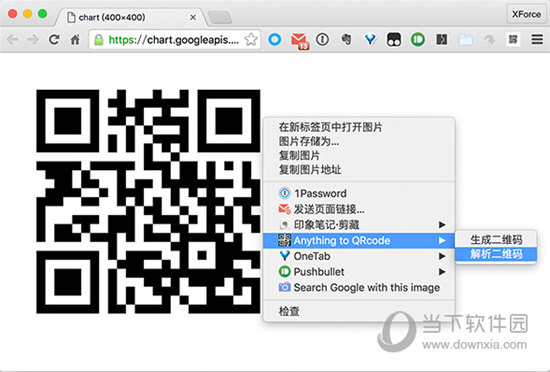The image size is (550, 372).
Task: Open the Chrome hamburger menu
Action: point(537,39)
